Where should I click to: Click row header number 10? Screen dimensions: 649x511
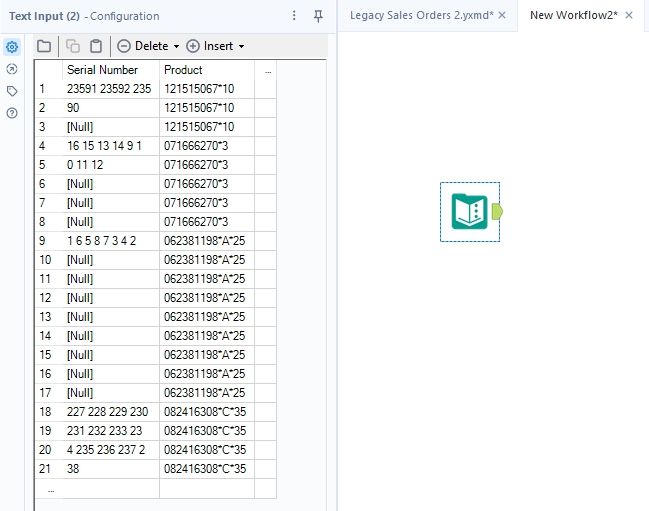click(49, 260)
